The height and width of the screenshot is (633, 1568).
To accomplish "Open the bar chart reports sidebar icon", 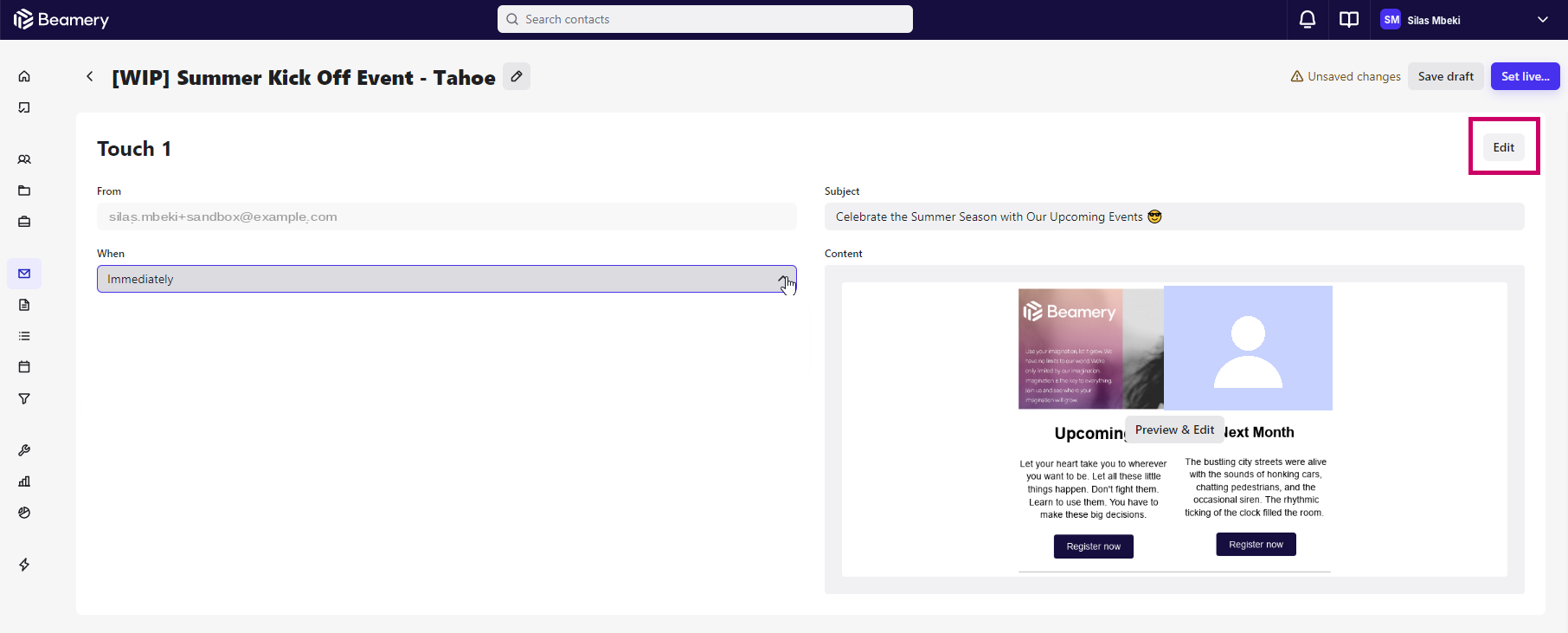I will (24, 481).
